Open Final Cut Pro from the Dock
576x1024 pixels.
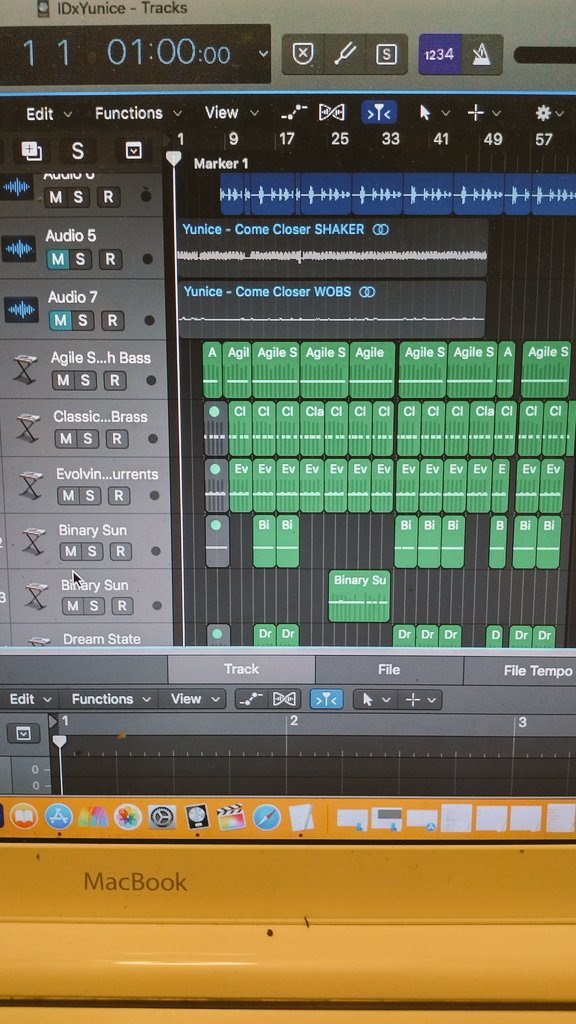231,818
